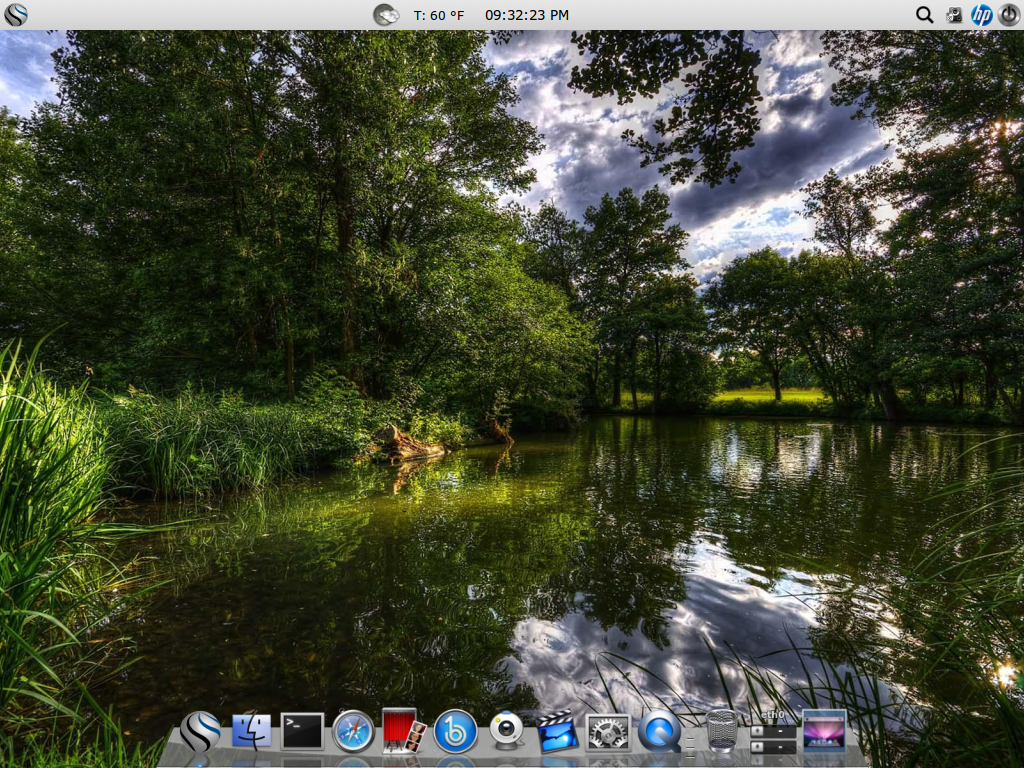Viewport: 1024px width, 768px height.
Task: Launch the movie editor with the clapperboard icon
Action: (x=557, y=732)
